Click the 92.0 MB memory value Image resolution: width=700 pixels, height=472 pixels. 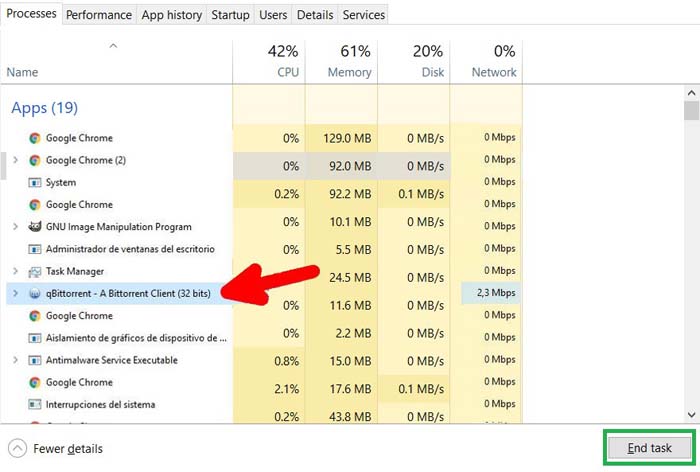point(350,166)
